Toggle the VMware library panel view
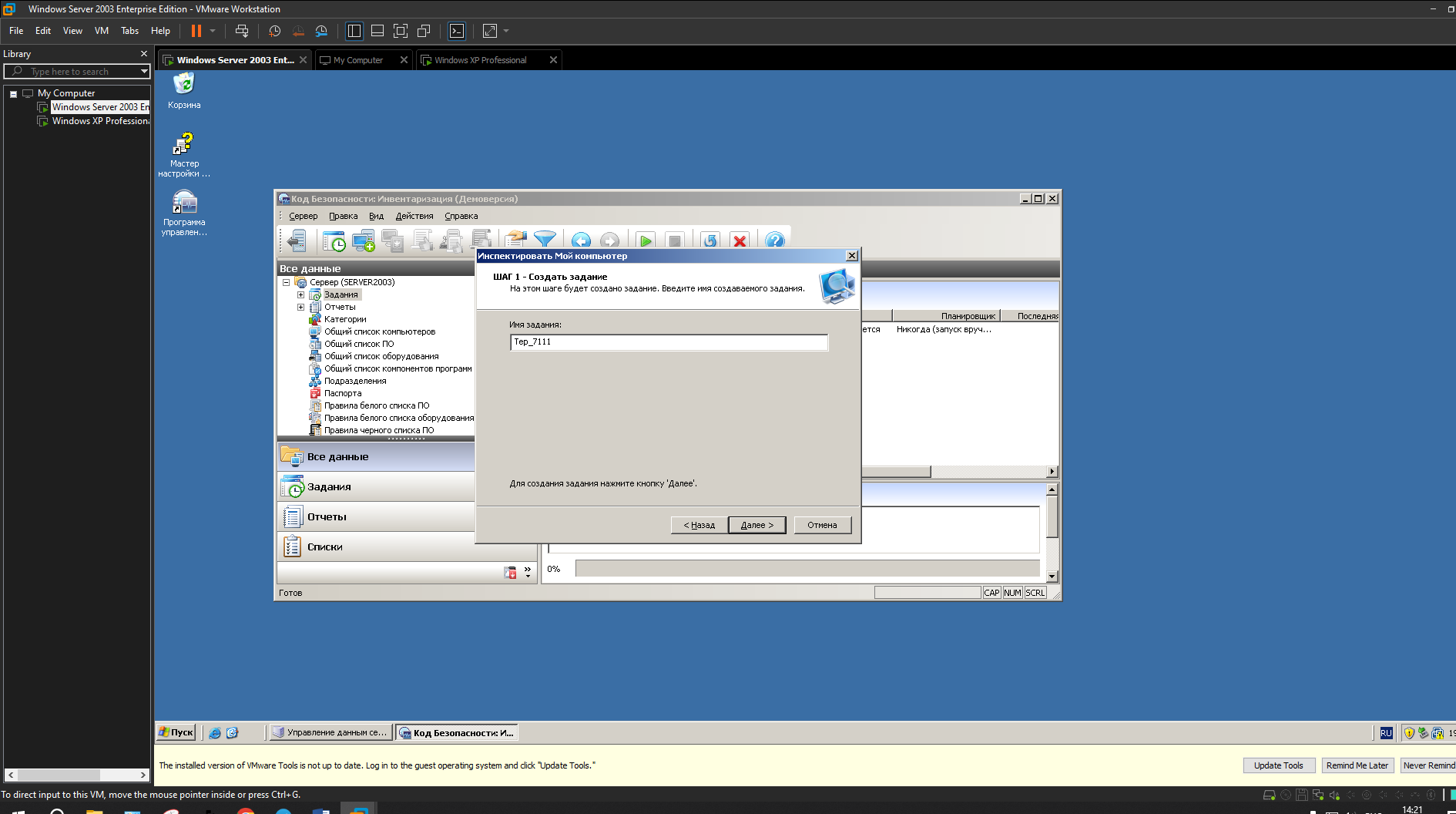This screenshot has height=814, width=1456. coord(354,31)
